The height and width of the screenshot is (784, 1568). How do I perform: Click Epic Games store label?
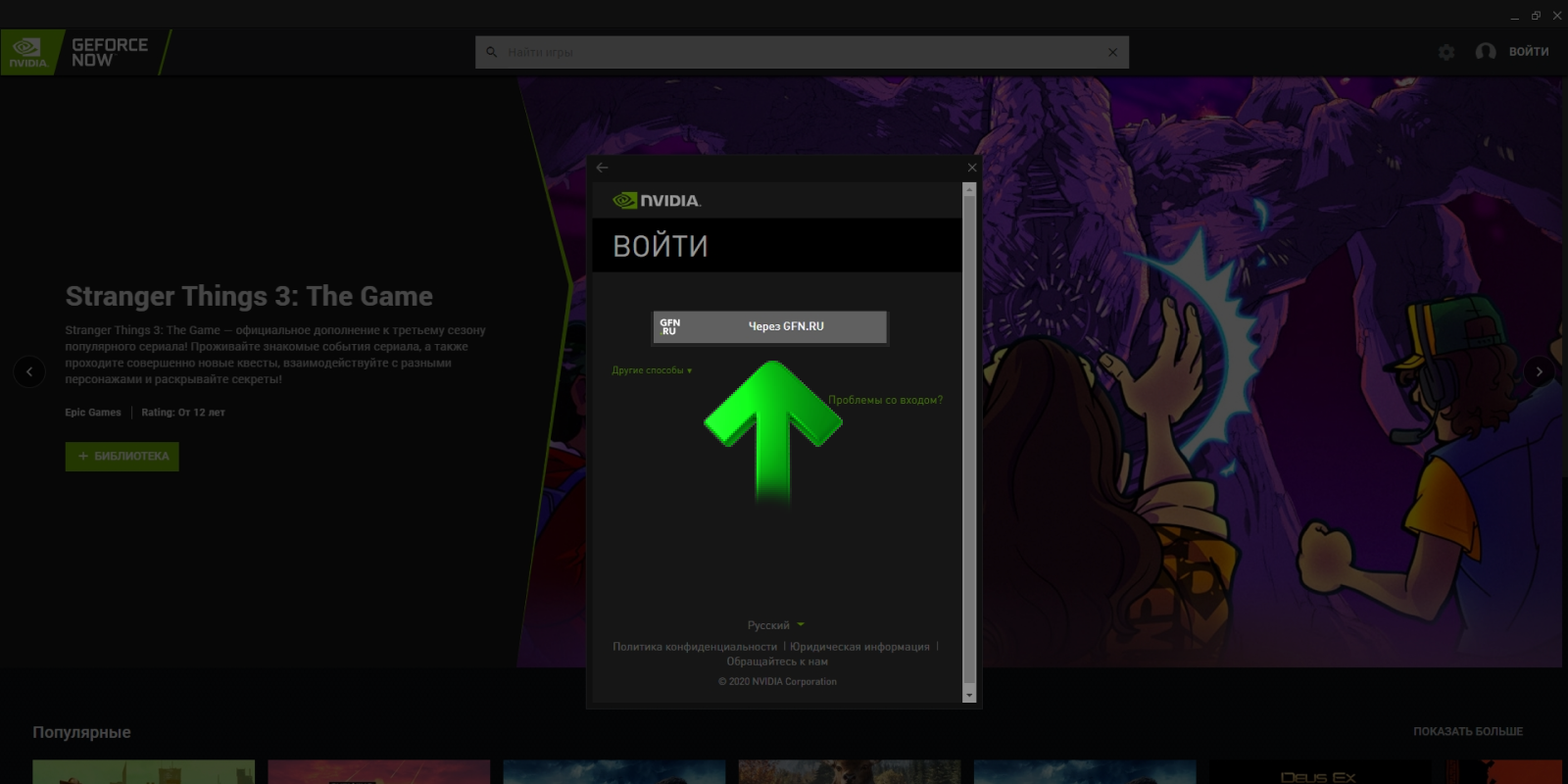(x=93, y=413)
